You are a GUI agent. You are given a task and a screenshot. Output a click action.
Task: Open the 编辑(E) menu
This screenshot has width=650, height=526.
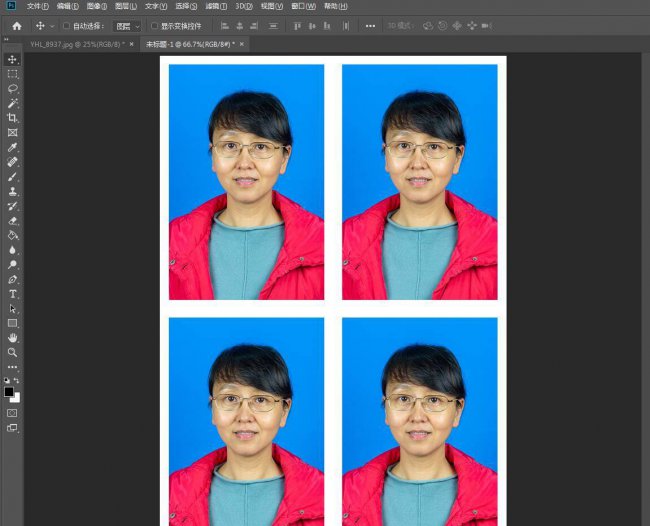(x=68, y=6)
